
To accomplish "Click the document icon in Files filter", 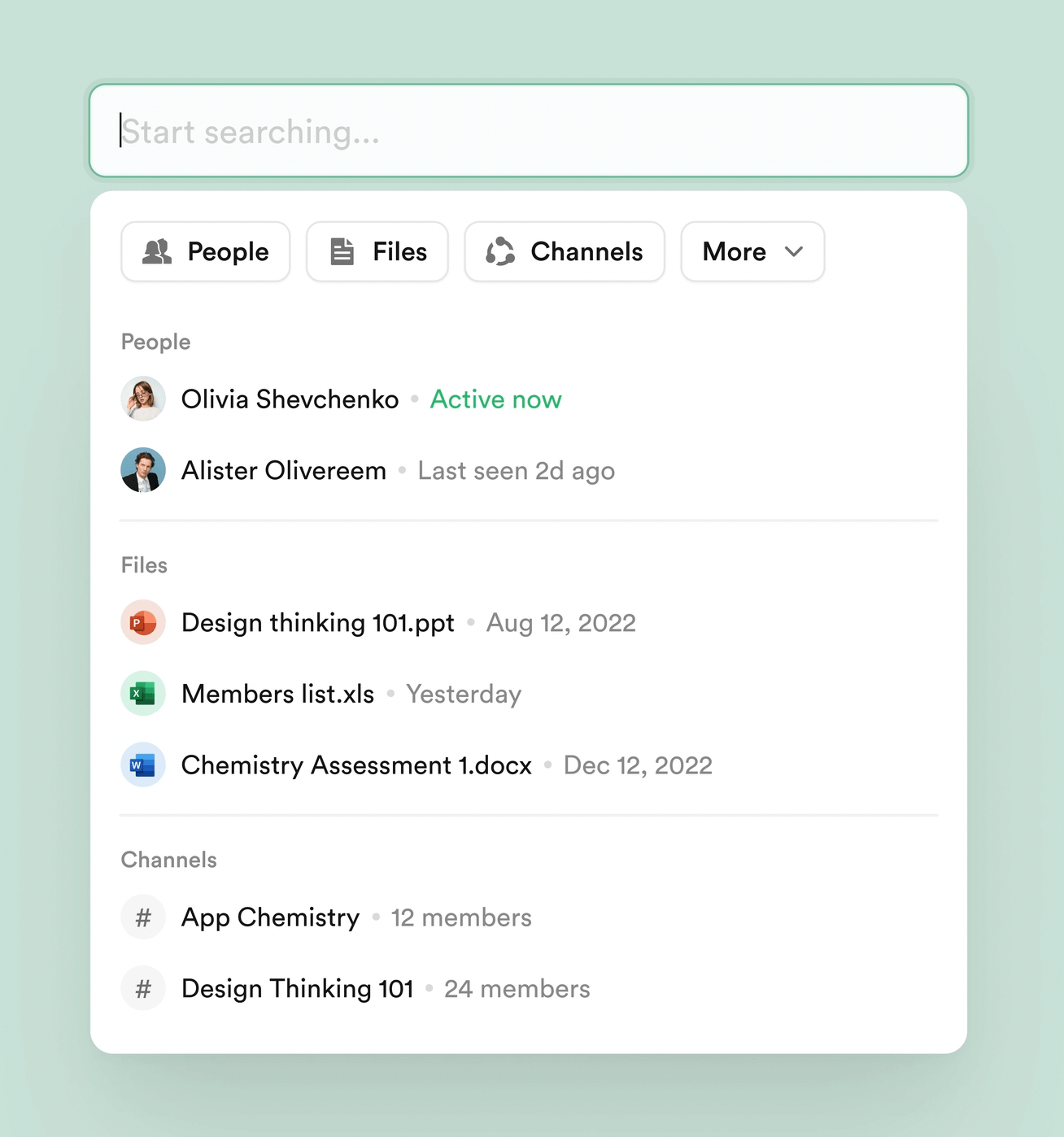I will click(342, 252).
